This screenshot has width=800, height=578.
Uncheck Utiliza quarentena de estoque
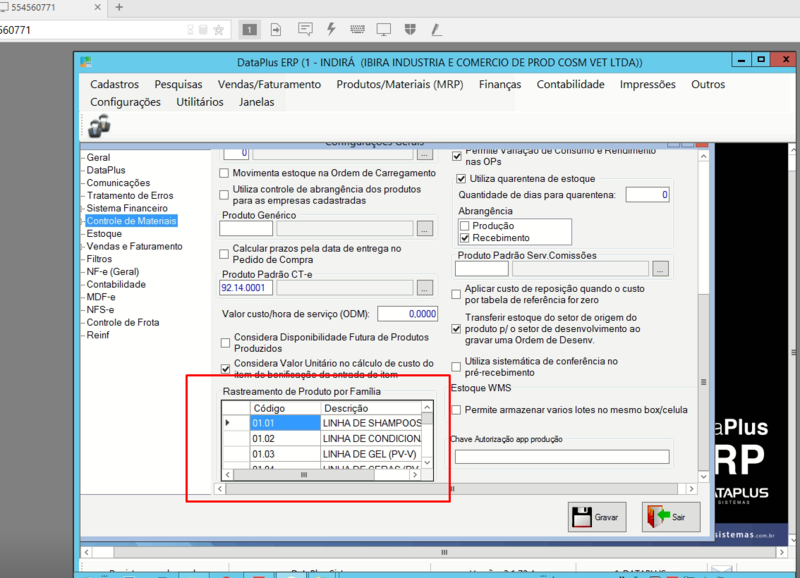point(461,179)
